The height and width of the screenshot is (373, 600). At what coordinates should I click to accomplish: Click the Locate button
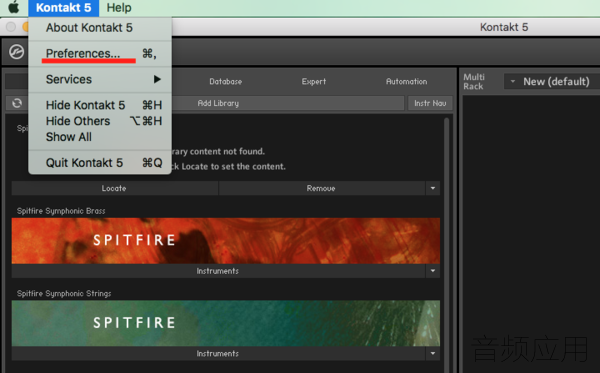(x=114, y=188)
